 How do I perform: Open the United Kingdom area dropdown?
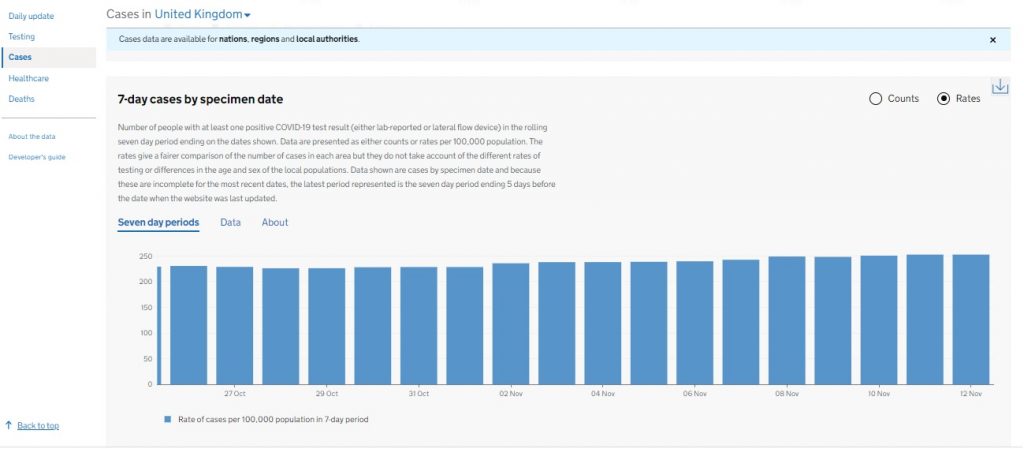[x=203, y=14]
